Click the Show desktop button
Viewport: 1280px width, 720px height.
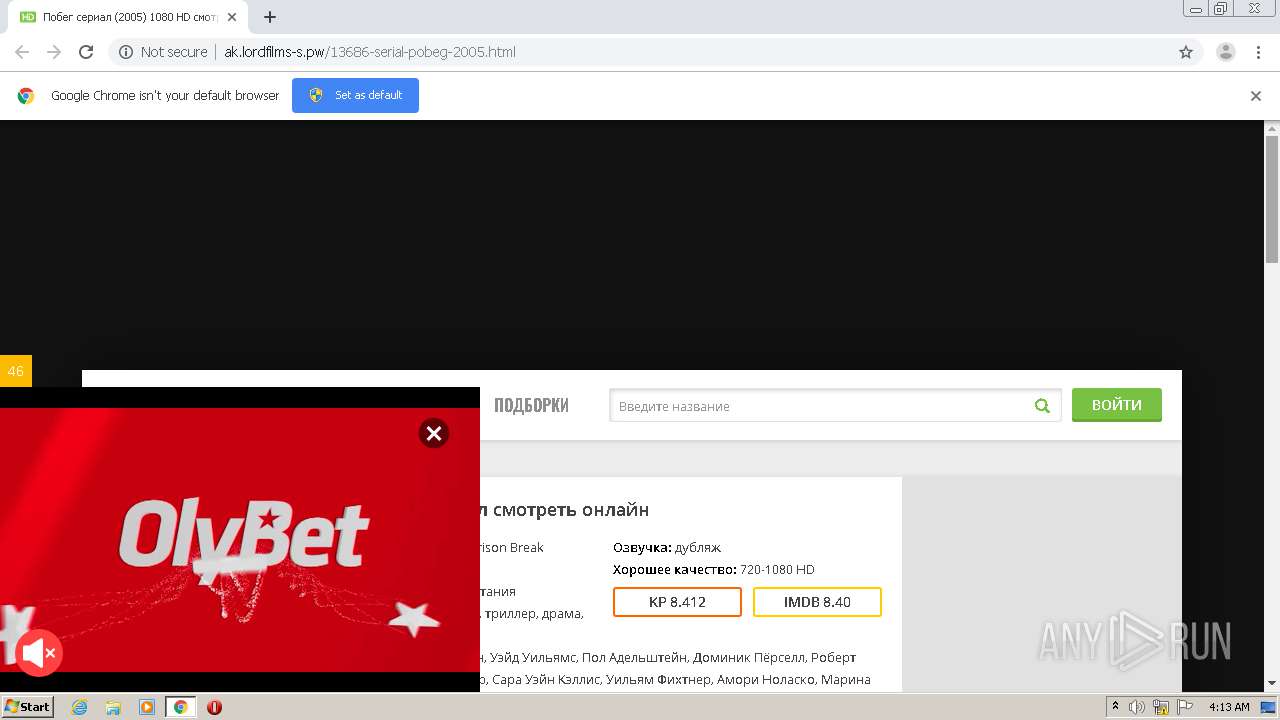[1269, 707]
